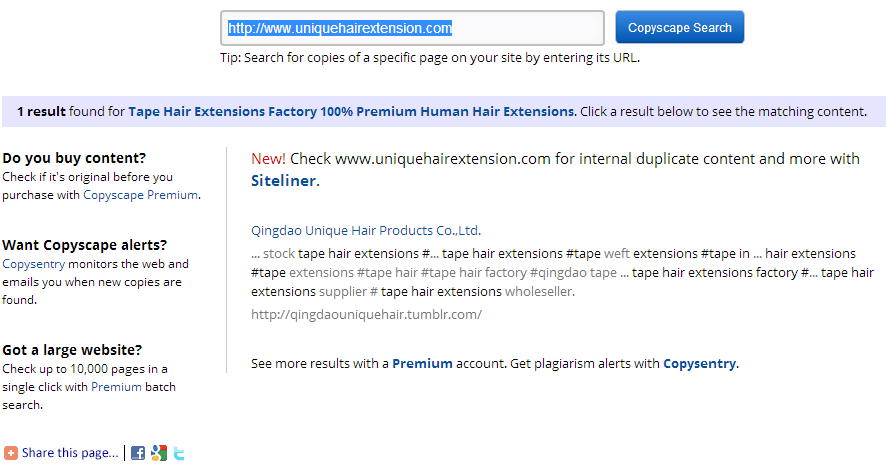Click the orange plus share icon
The height and width of the screenshot is (467, 886).
[x=11, y=453]
